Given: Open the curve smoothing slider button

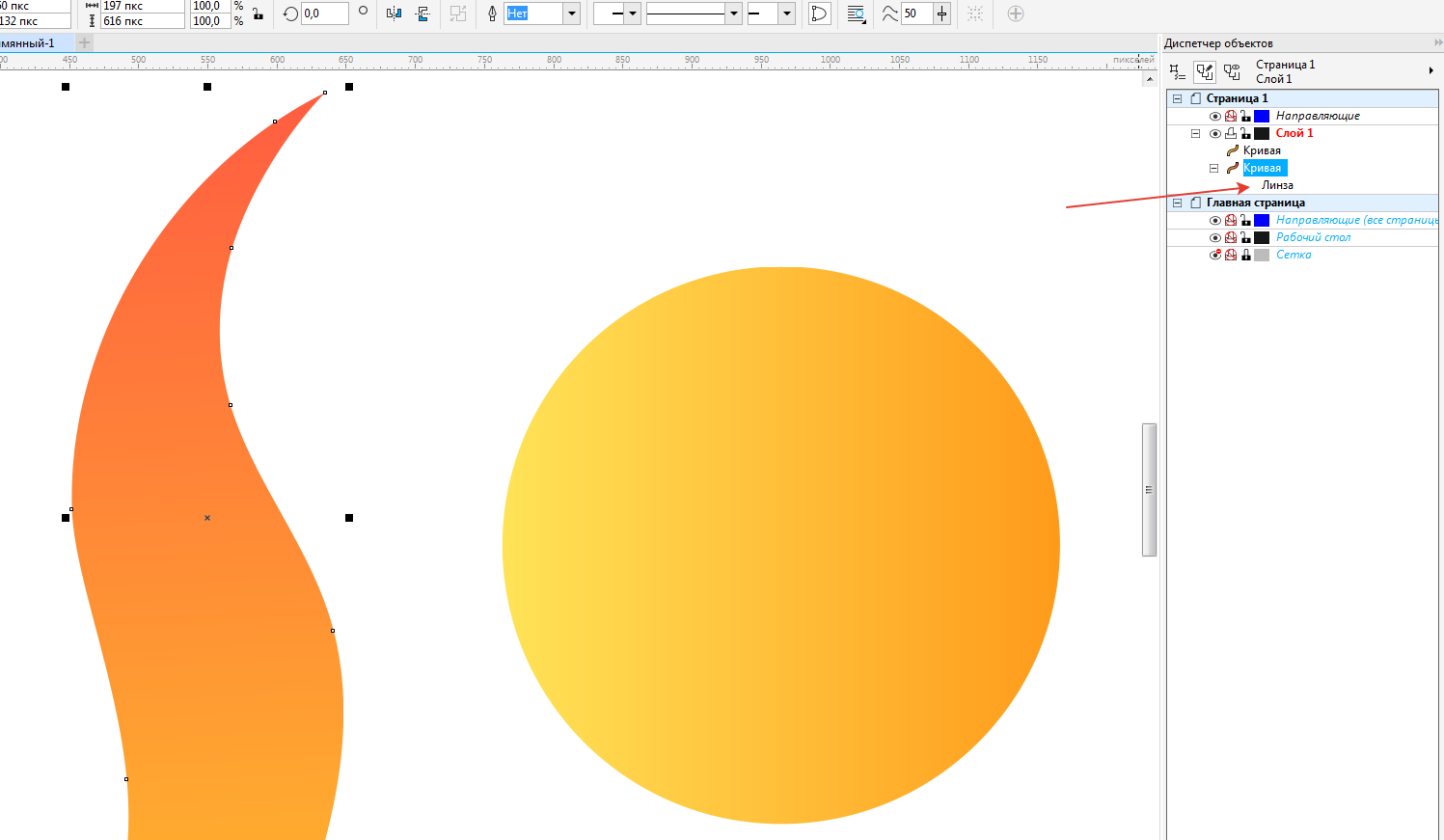Looking at the screenshot, I should coord(942,14).
